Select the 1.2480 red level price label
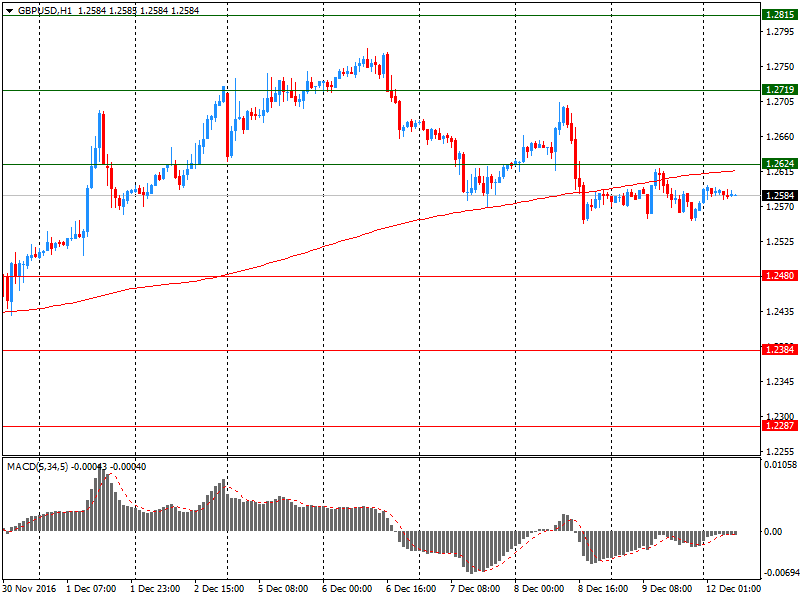Image resolution: width=800 pixels, height=600 pixels. coord(780,276)
